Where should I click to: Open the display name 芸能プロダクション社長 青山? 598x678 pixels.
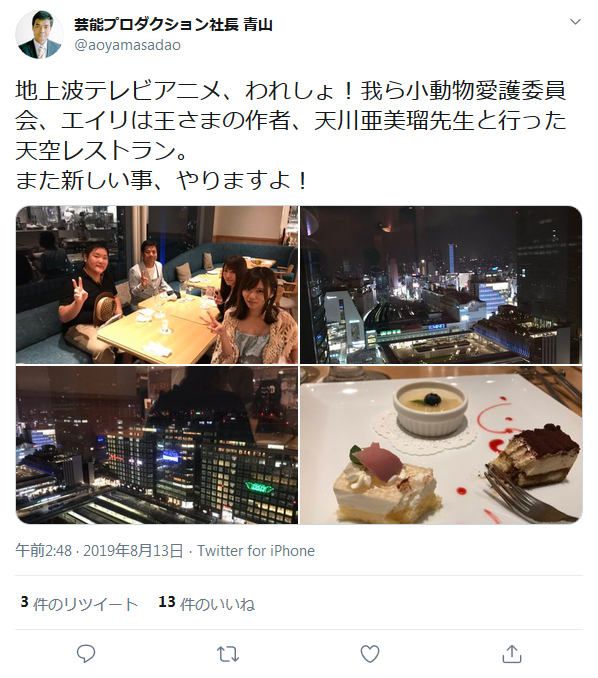tap(173, 25)
